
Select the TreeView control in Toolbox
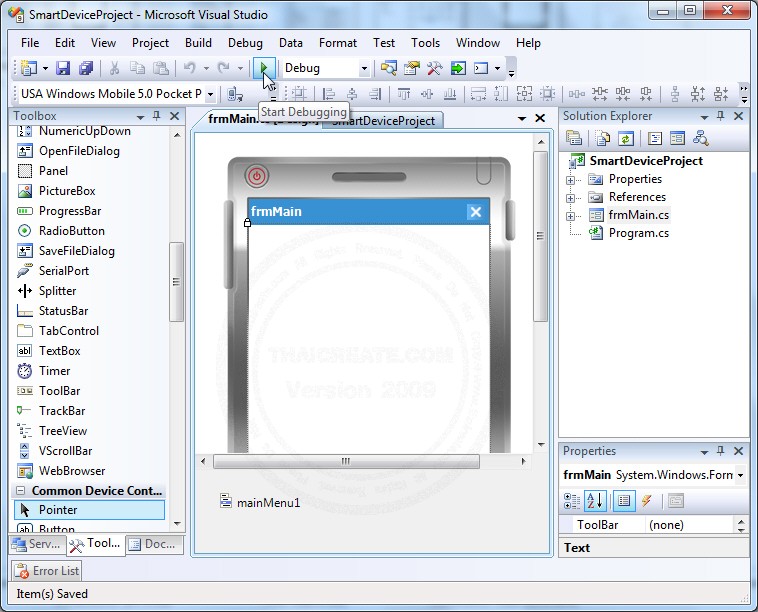pos(63,431)
